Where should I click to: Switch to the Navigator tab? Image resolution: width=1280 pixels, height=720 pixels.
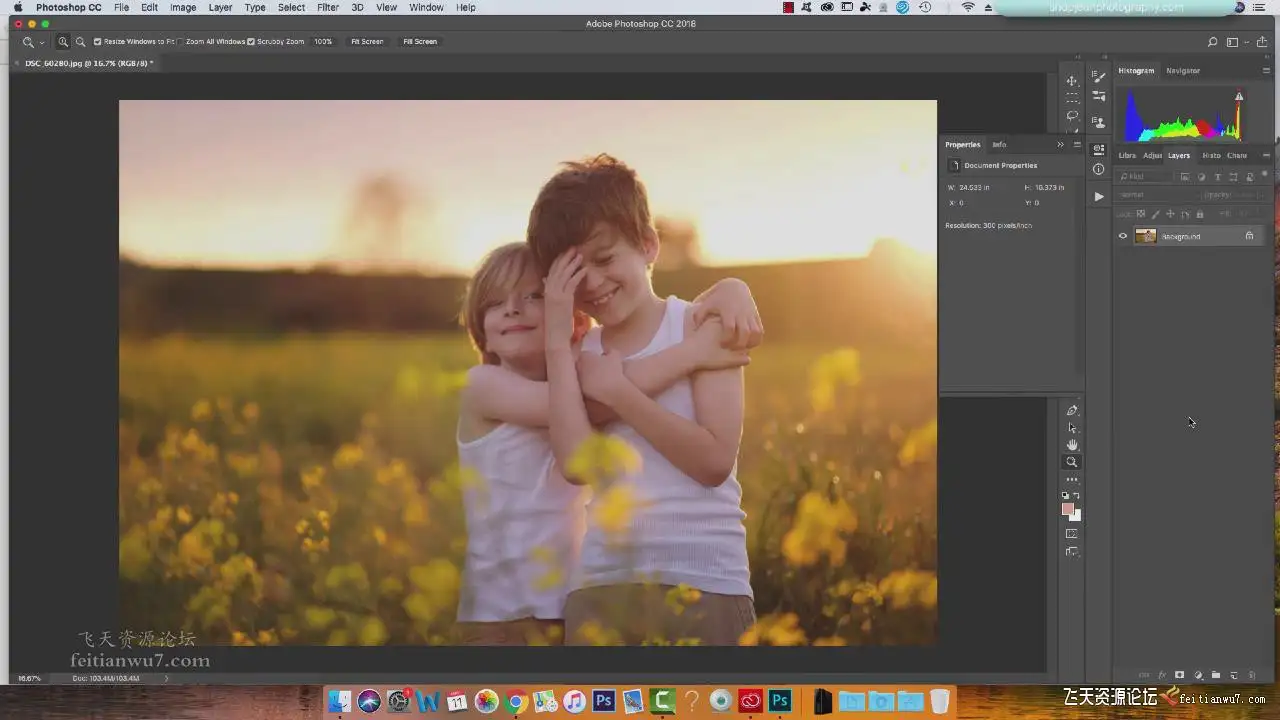[x=1183, y=71]
